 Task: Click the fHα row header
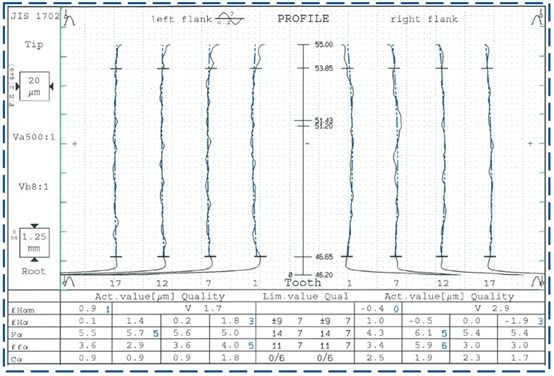[x=20, y=322]
